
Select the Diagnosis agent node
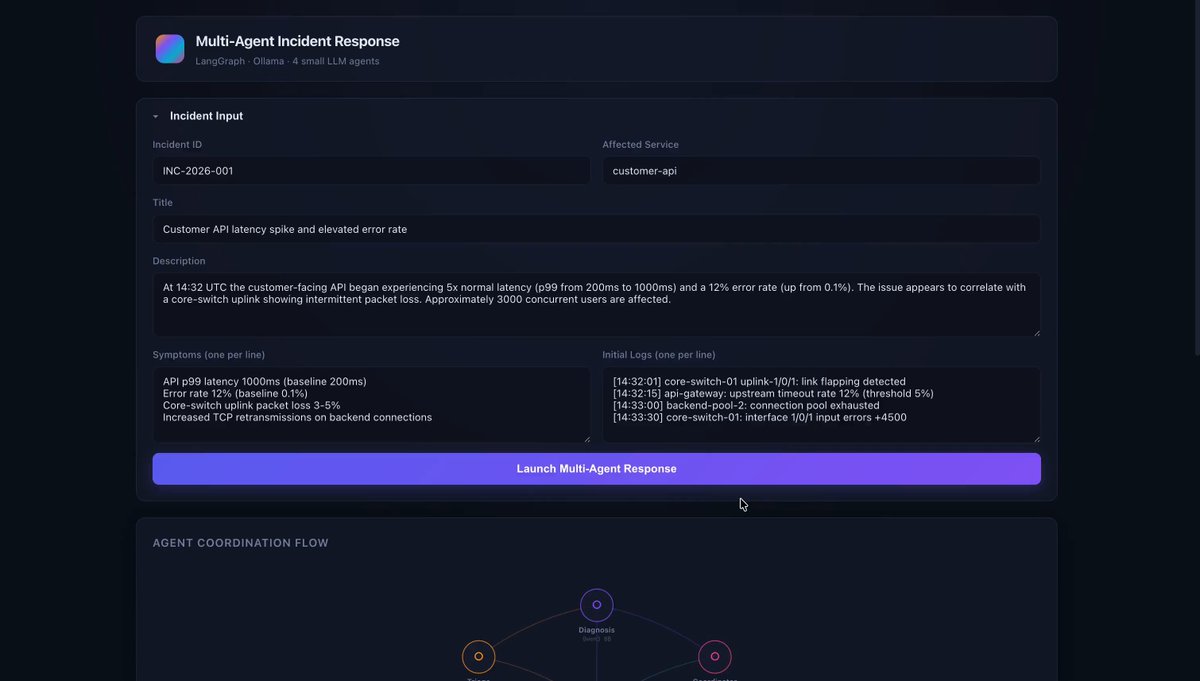pos(597,605)
